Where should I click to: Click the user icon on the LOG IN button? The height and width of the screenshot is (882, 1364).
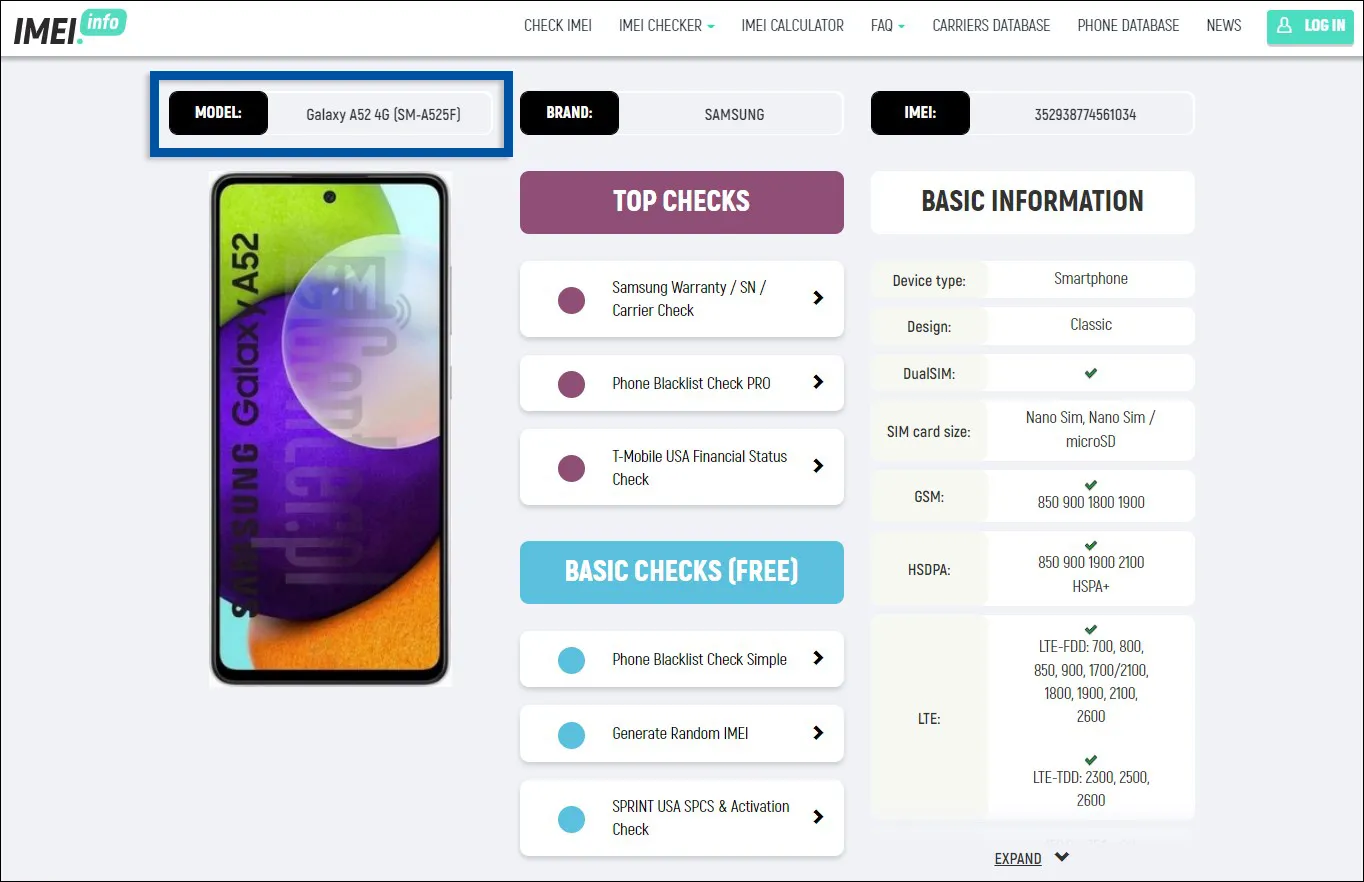pos(1285,26)
